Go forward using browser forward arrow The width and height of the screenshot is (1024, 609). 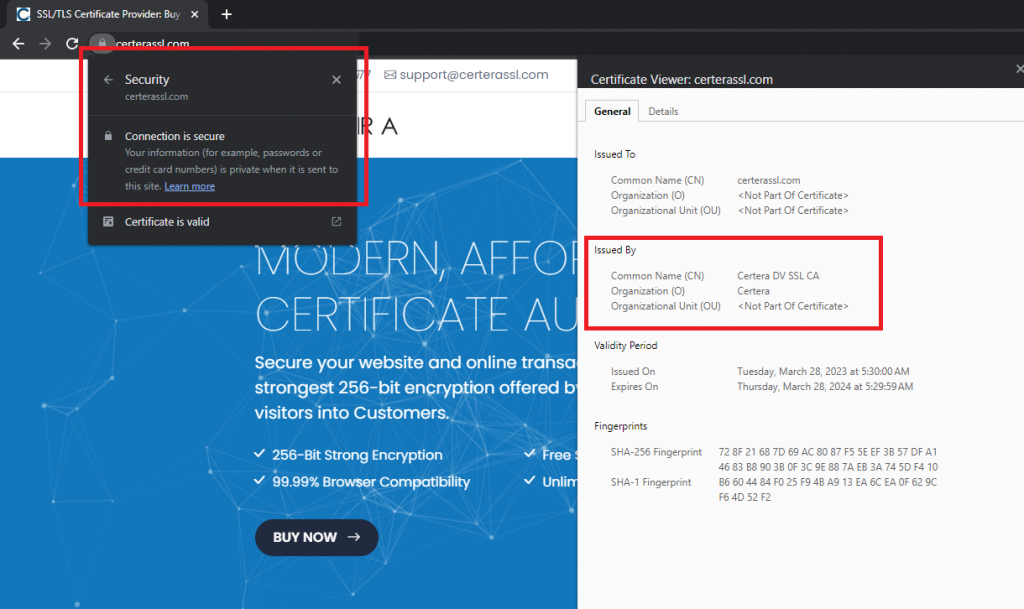coord(45,44)
